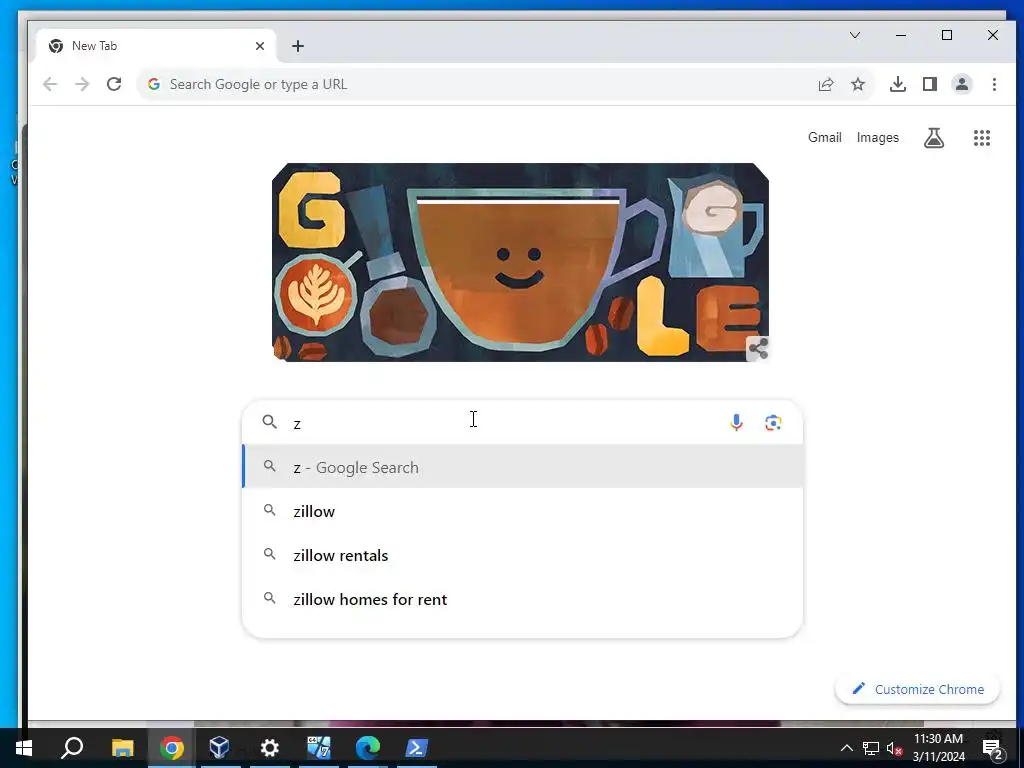Image resolution: width=1024 pixels, height=768 pixels.
Task: Share this page from the address bar
Action: [x=825, y=84]
